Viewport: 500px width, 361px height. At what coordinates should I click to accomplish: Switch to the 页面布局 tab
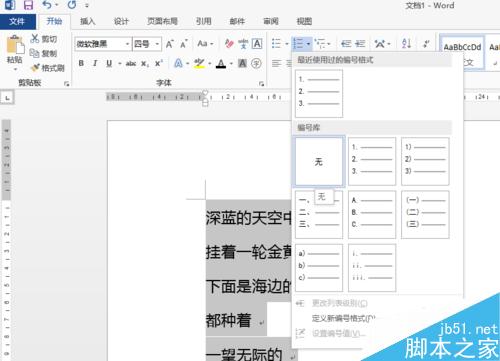pos(162,22)
